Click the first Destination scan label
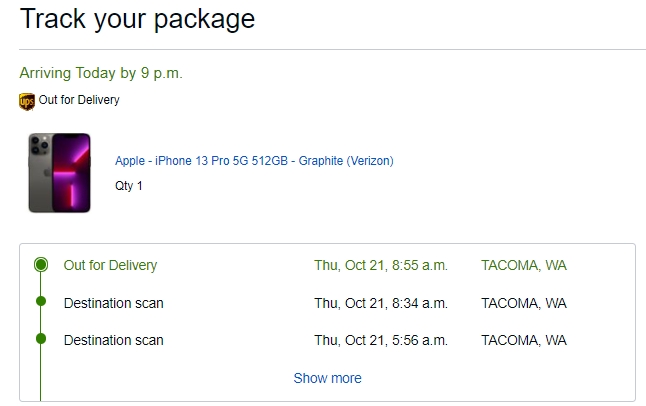This screenshot has height=406, width=646. (x=114, y=303)
